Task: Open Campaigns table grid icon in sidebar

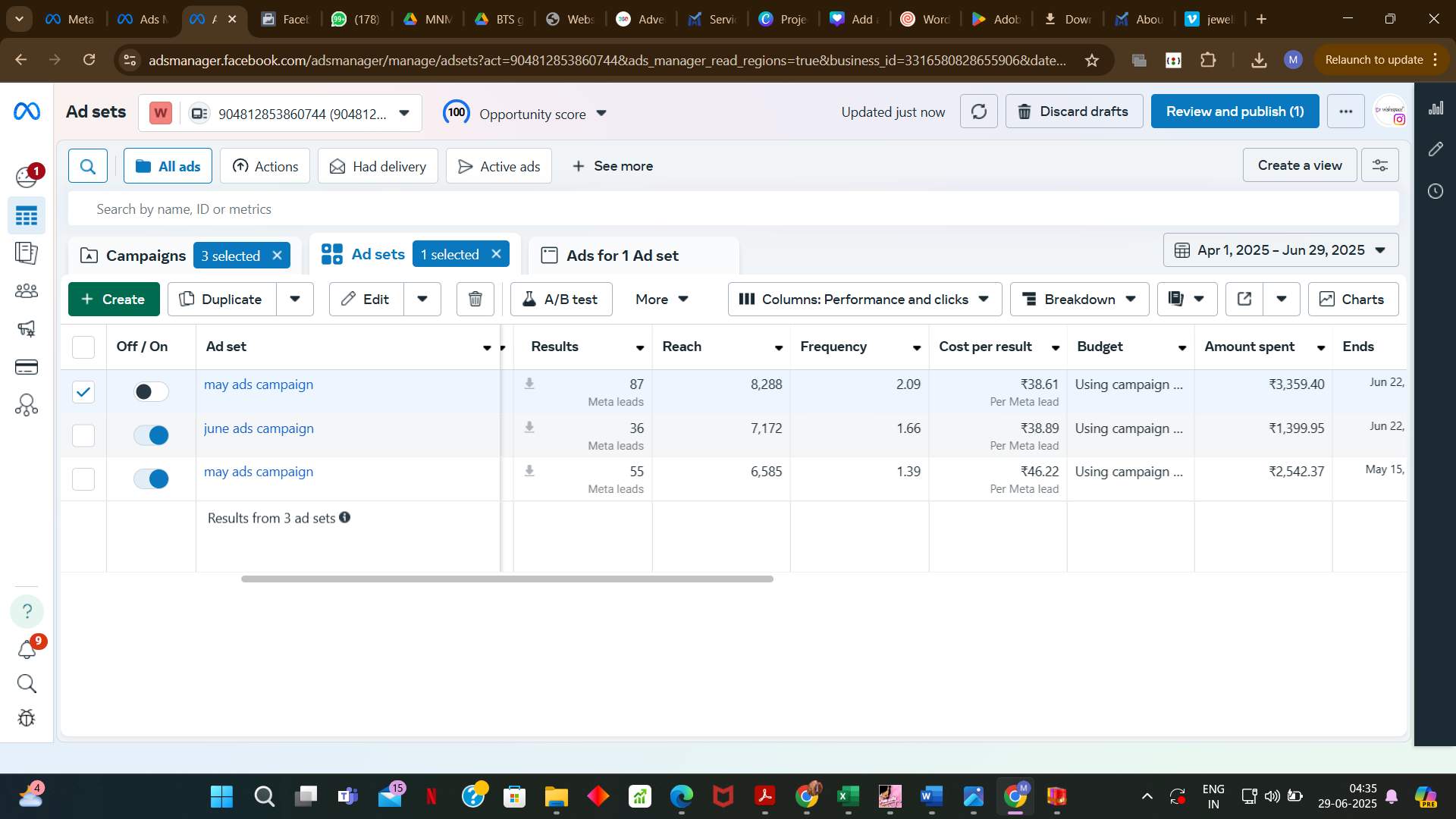Action: click(27, 216)
